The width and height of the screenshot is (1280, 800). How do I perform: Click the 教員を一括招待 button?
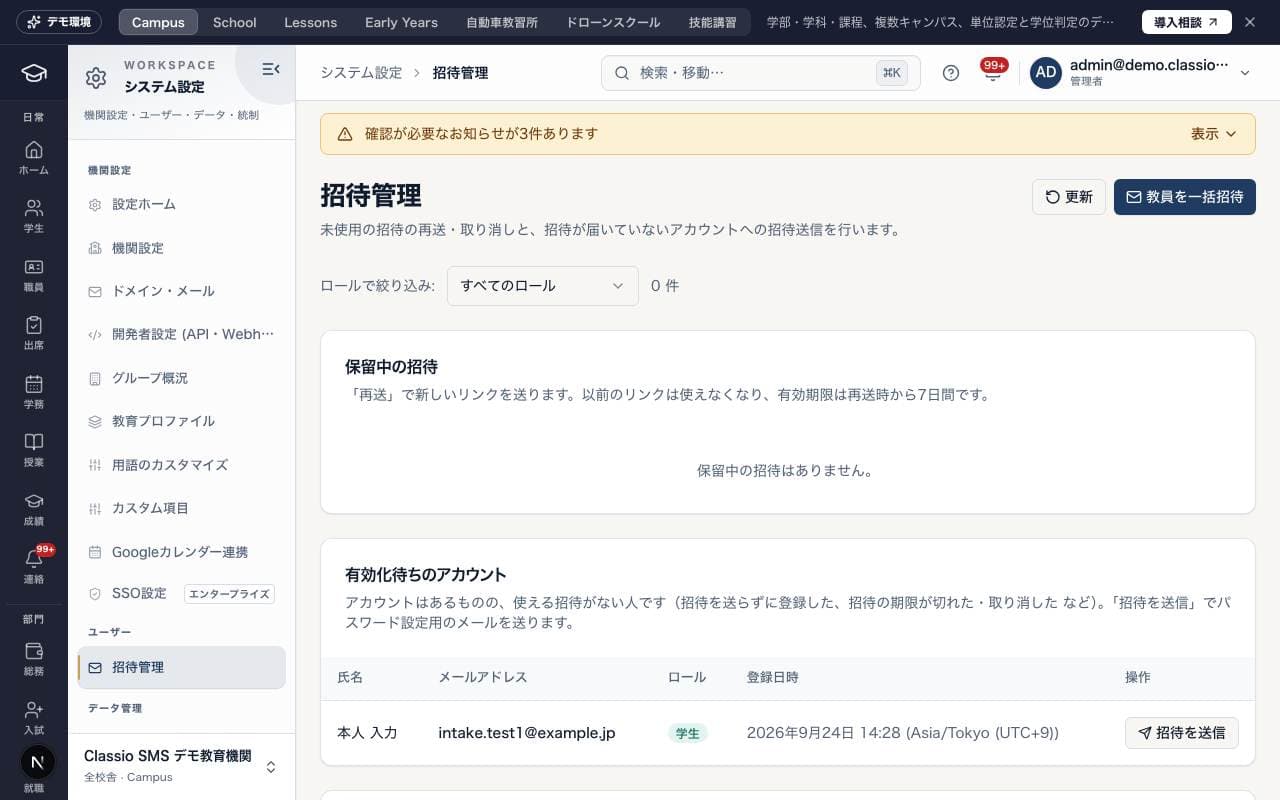pyautogui.click(x=1185, y=197)
